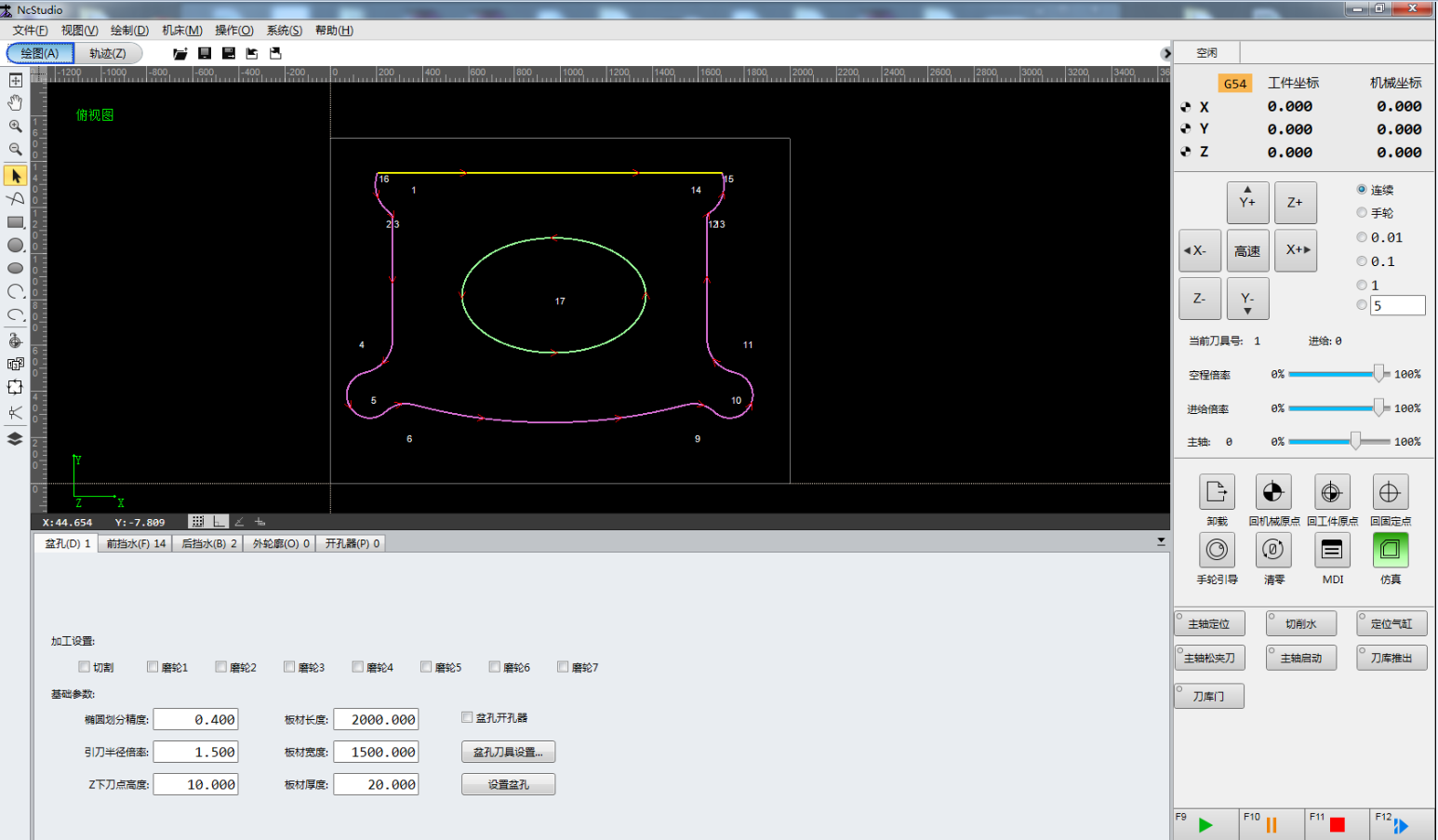Adjust the 主轴 speed slider
The height and width of the screenshot is (840, 1438).
[1355, 441]
